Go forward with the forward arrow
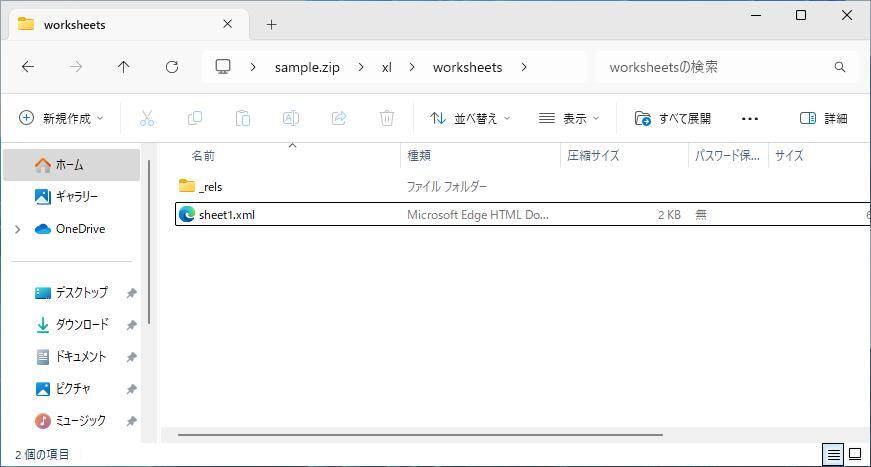871x467 pixels. pos(76,67)
